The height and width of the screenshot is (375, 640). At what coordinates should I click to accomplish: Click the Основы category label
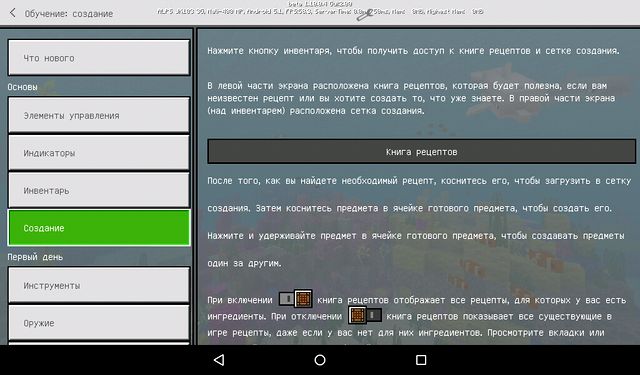pos(22,87)
